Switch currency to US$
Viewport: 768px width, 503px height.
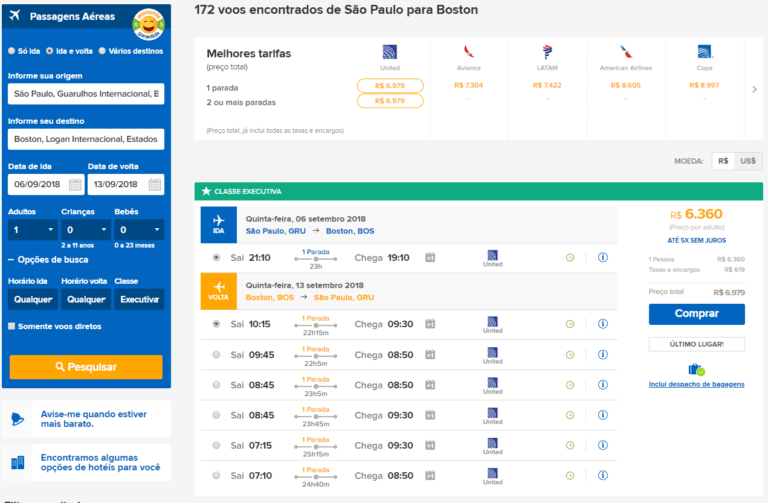click(748, 161)
